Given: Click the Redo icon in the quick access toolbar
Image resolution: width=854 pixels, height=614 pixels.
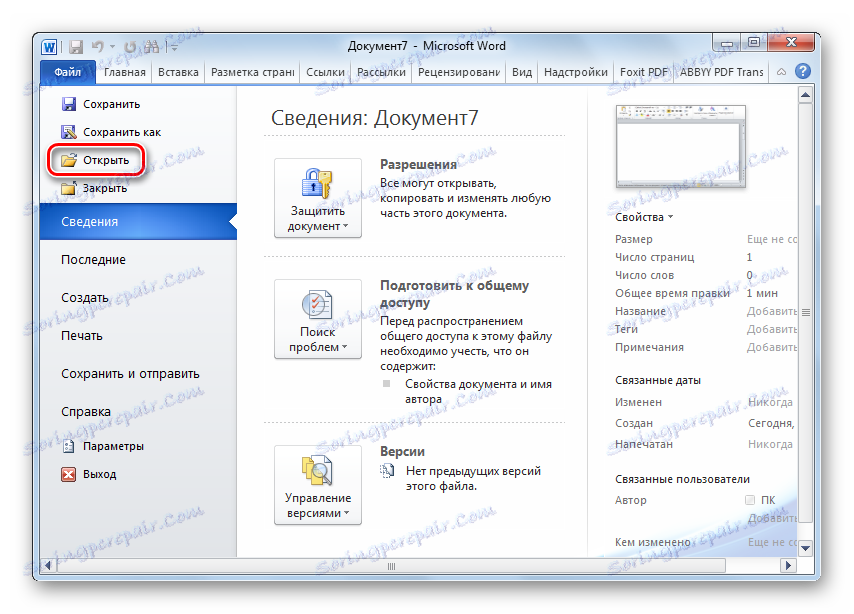Looking at the screenshot, I should tap(130, 47).
